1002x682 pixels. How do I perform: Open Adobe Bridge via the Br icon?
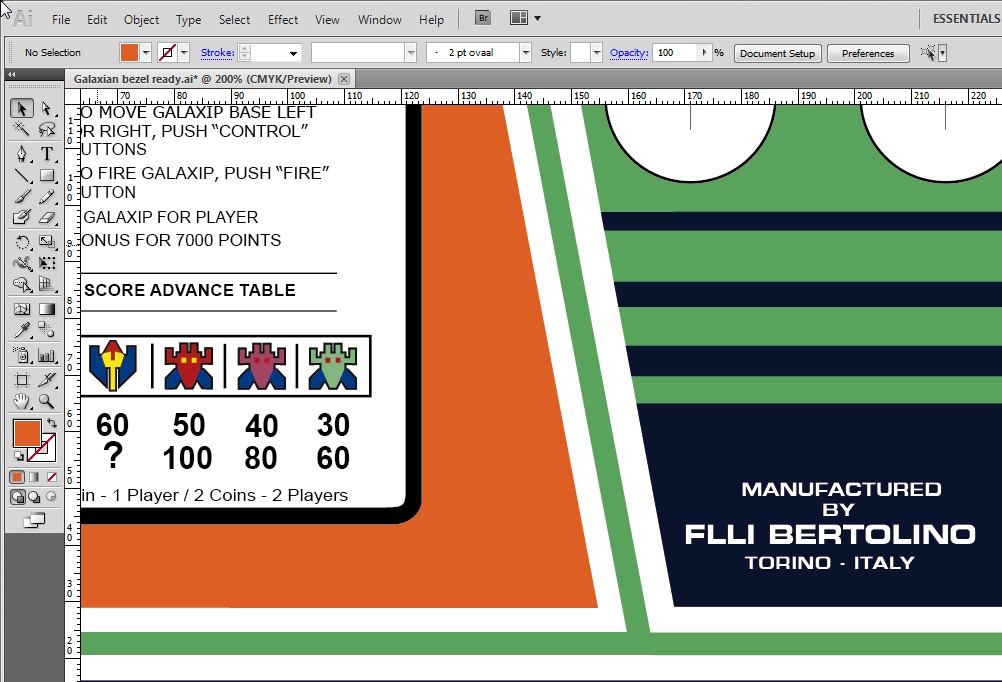(484, 18)
